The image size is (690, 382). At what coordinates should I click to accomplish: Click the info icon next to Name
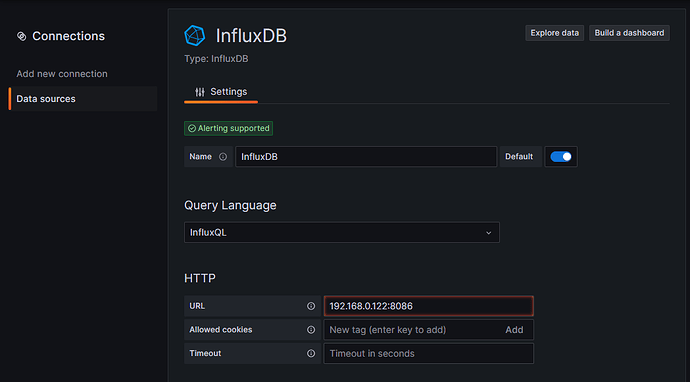(x=223, y=157)
